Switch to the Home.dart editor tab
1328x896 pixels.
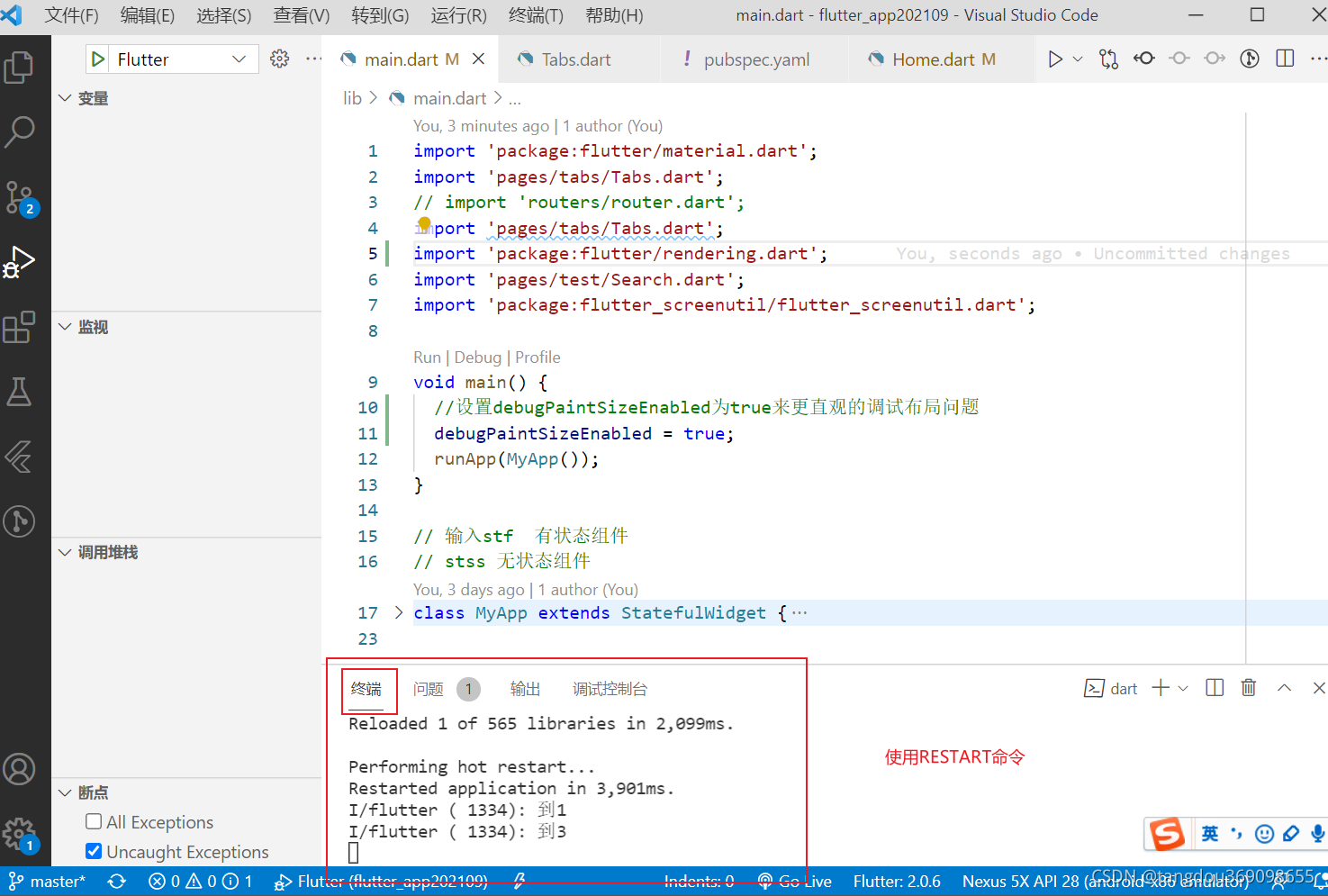944,59
